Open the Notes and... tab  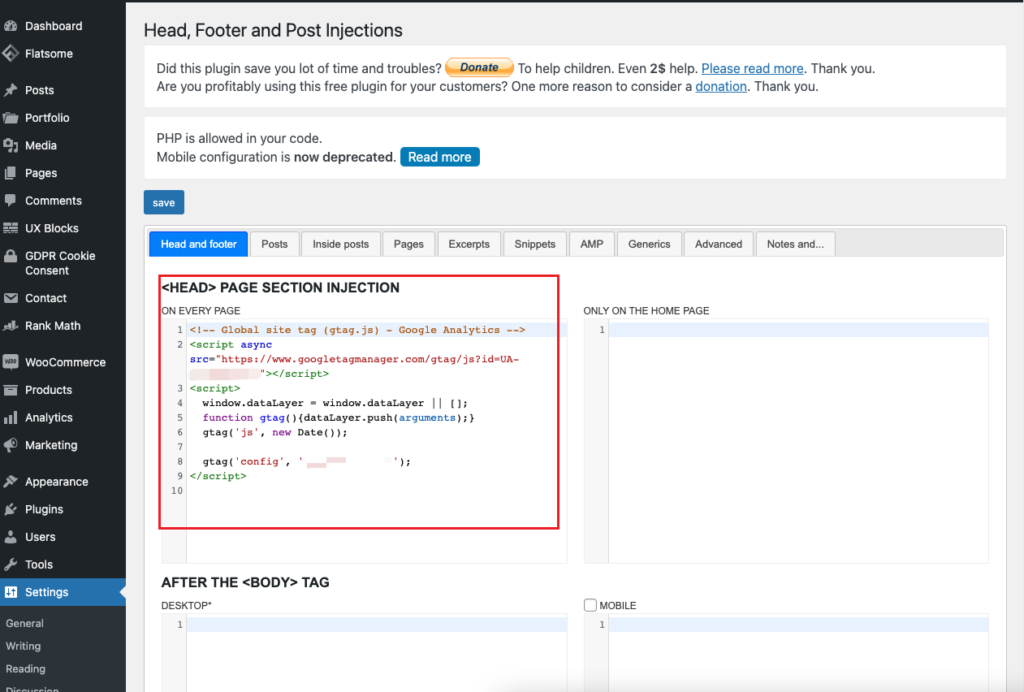click(x=795, y=244)
